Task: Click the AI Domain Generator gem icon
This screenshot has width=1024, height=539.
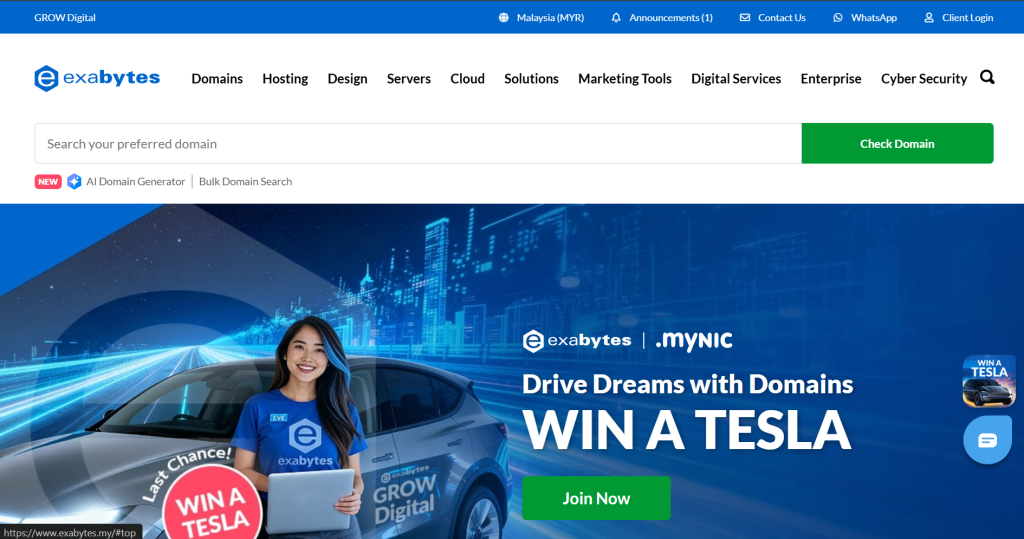Action: [74, 182]
